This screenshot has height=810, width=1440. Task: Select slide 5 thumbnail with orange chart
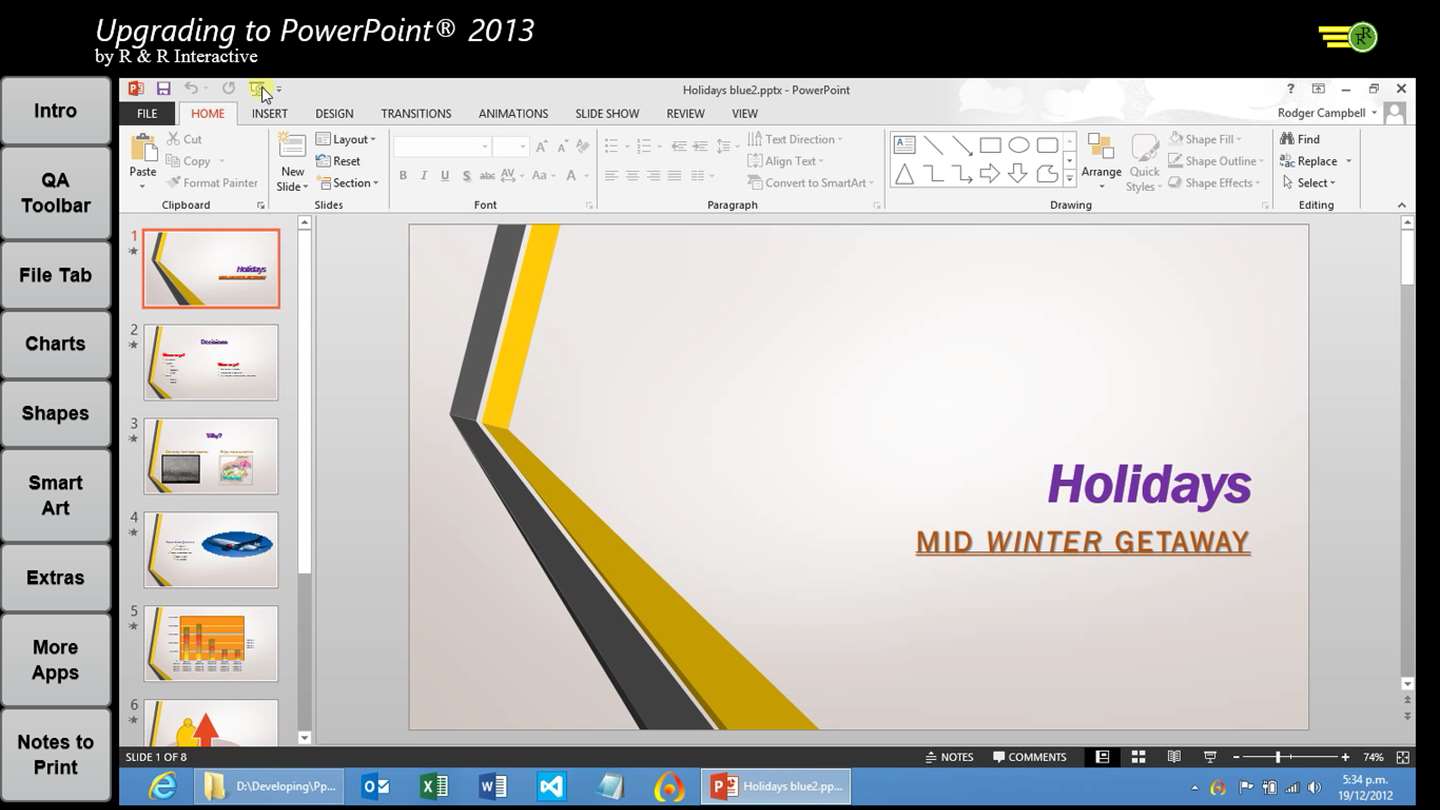(211, 644)
